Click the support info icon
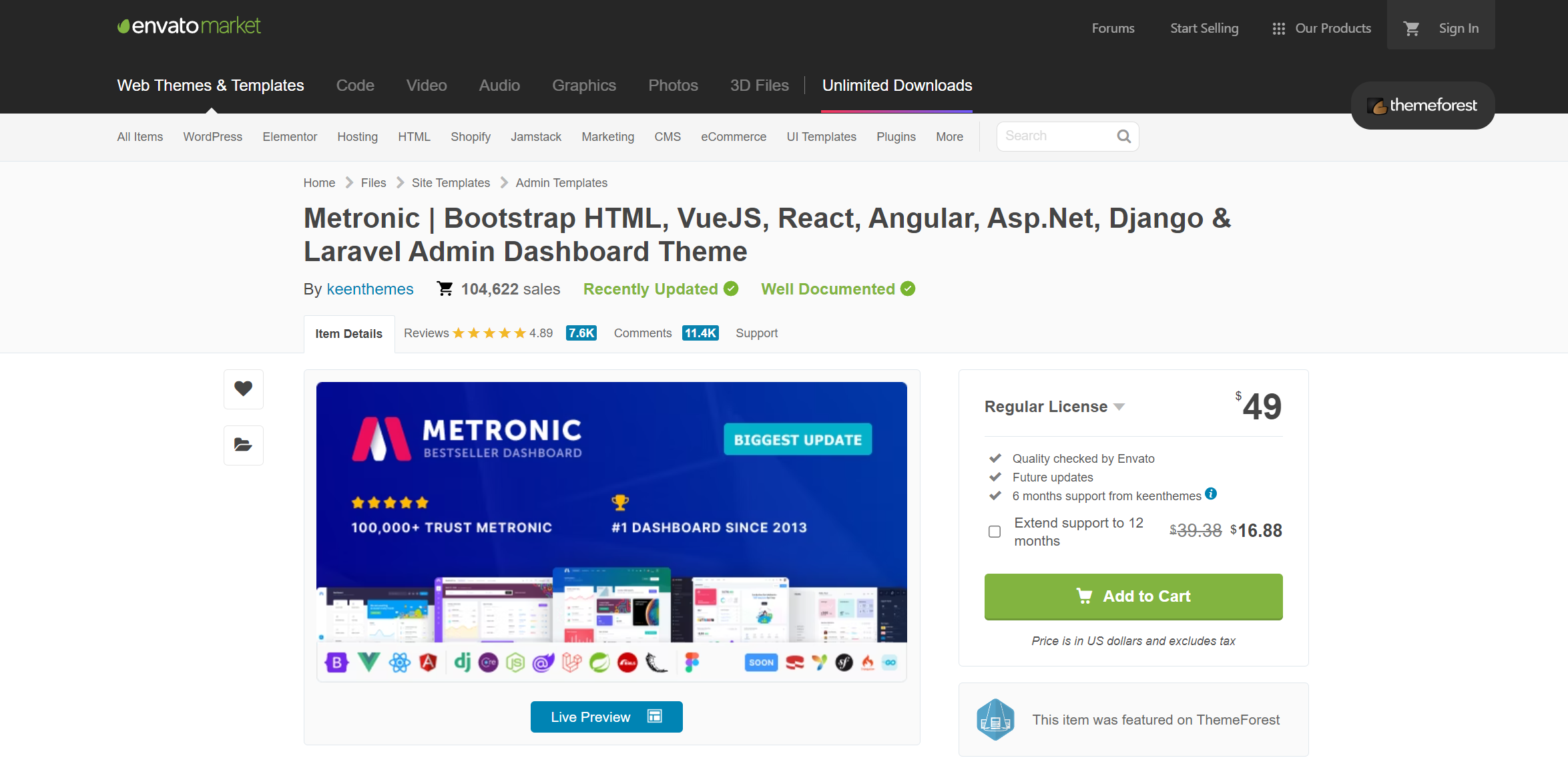The width and height of the screenshot is (1568, 768). 1211,494
